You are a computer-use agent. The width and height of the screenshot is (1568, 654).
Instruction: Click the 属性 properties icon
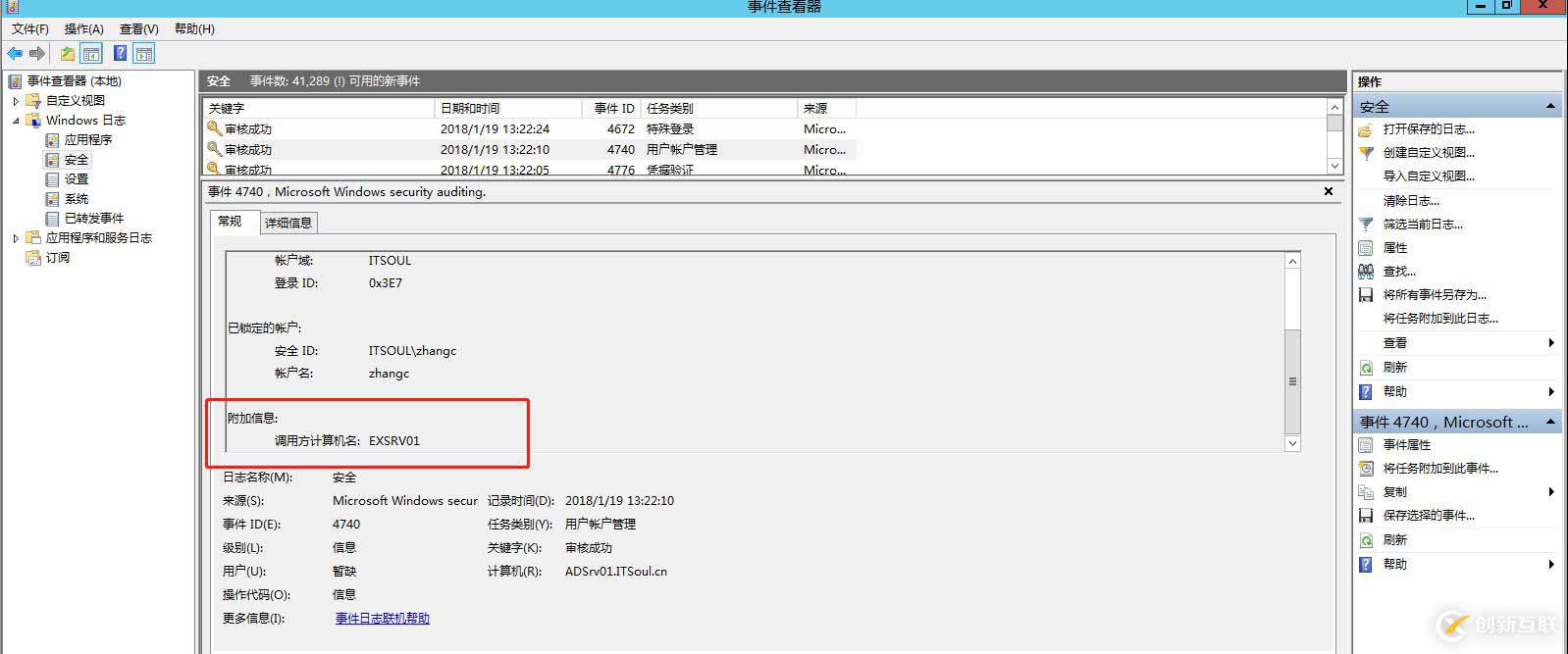1366,248
